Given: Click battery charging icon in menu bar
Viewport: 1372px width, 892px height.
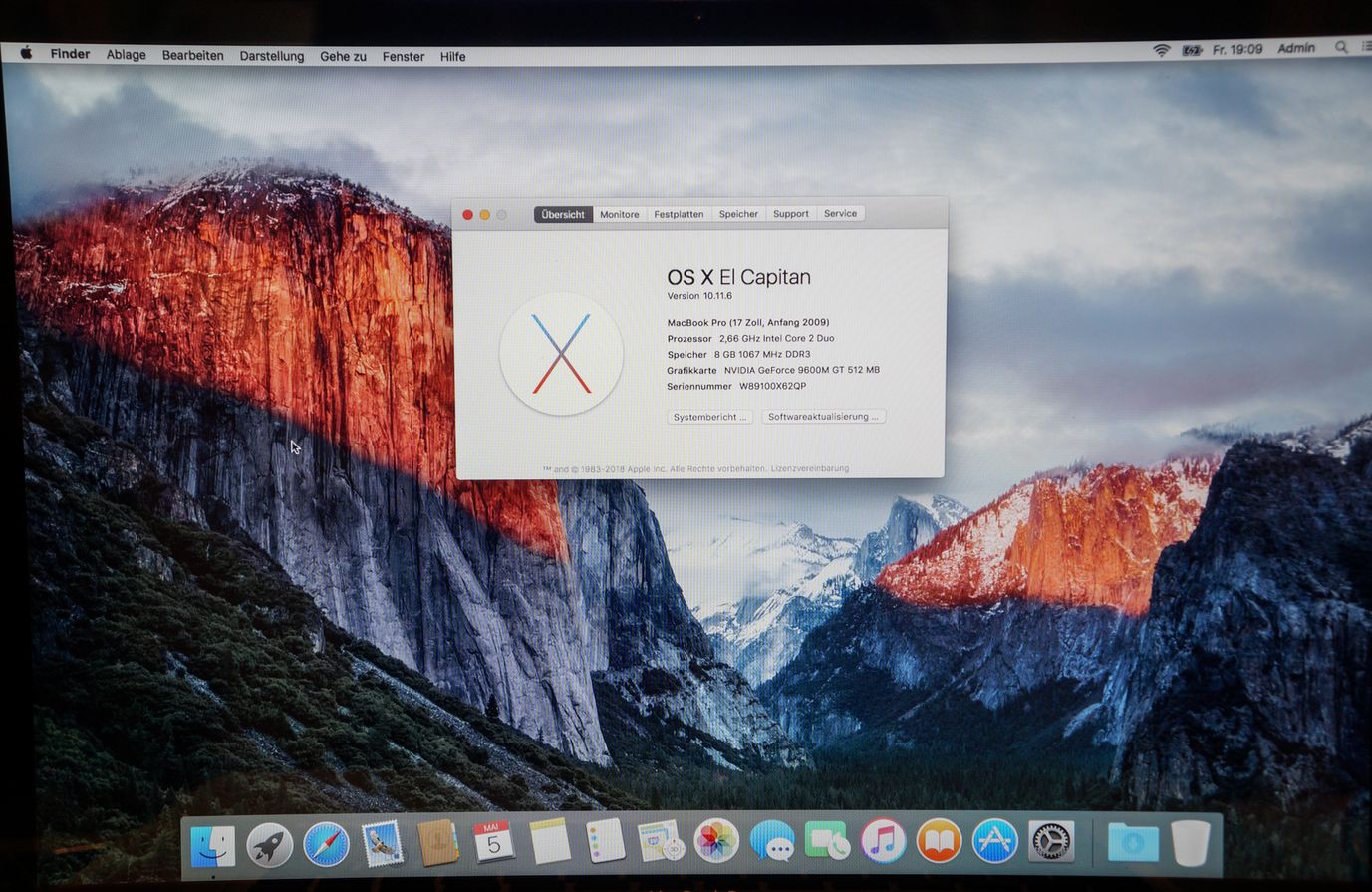Looking at the screenshot, I should click(1191, 50).
